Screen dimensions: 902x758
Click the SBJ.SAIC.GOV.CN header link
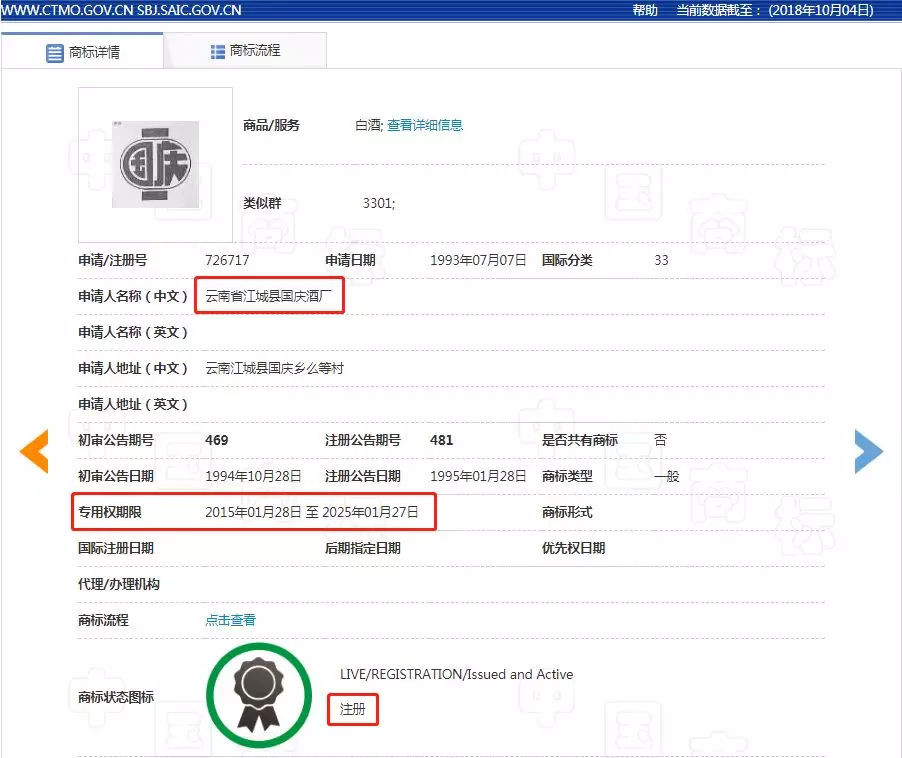coord(185,9)
